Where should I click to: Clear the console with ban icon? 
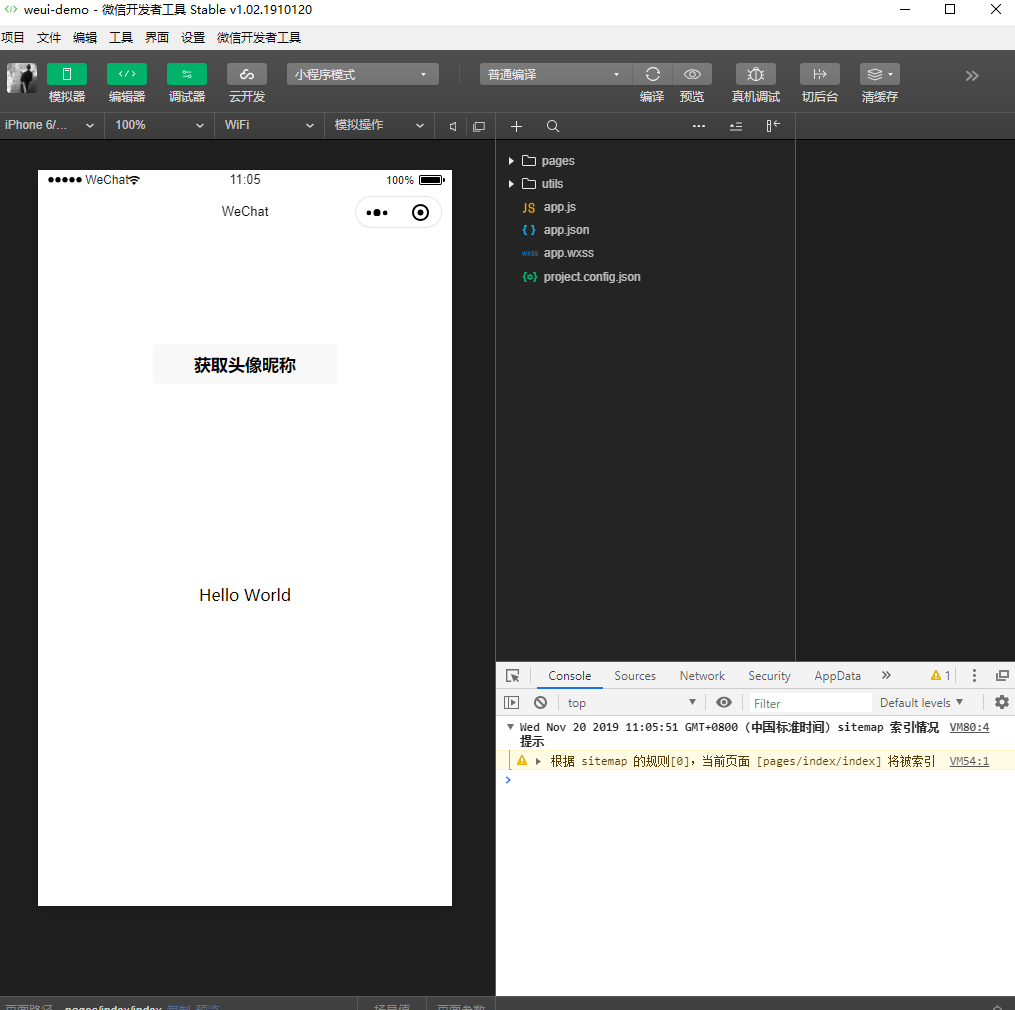541,702
